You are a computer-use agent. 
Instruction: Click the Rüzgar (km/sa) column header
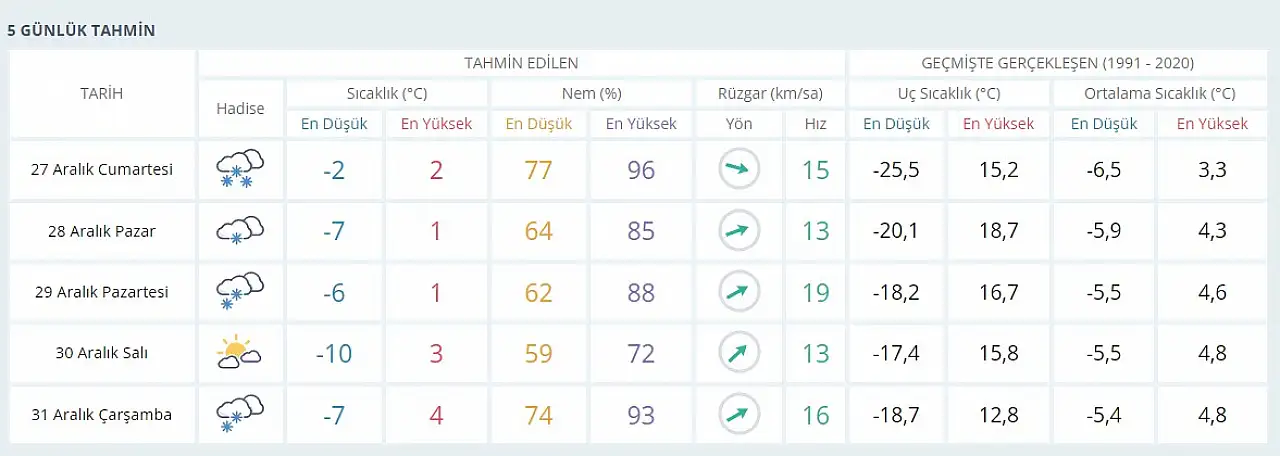tap(770, 94)
